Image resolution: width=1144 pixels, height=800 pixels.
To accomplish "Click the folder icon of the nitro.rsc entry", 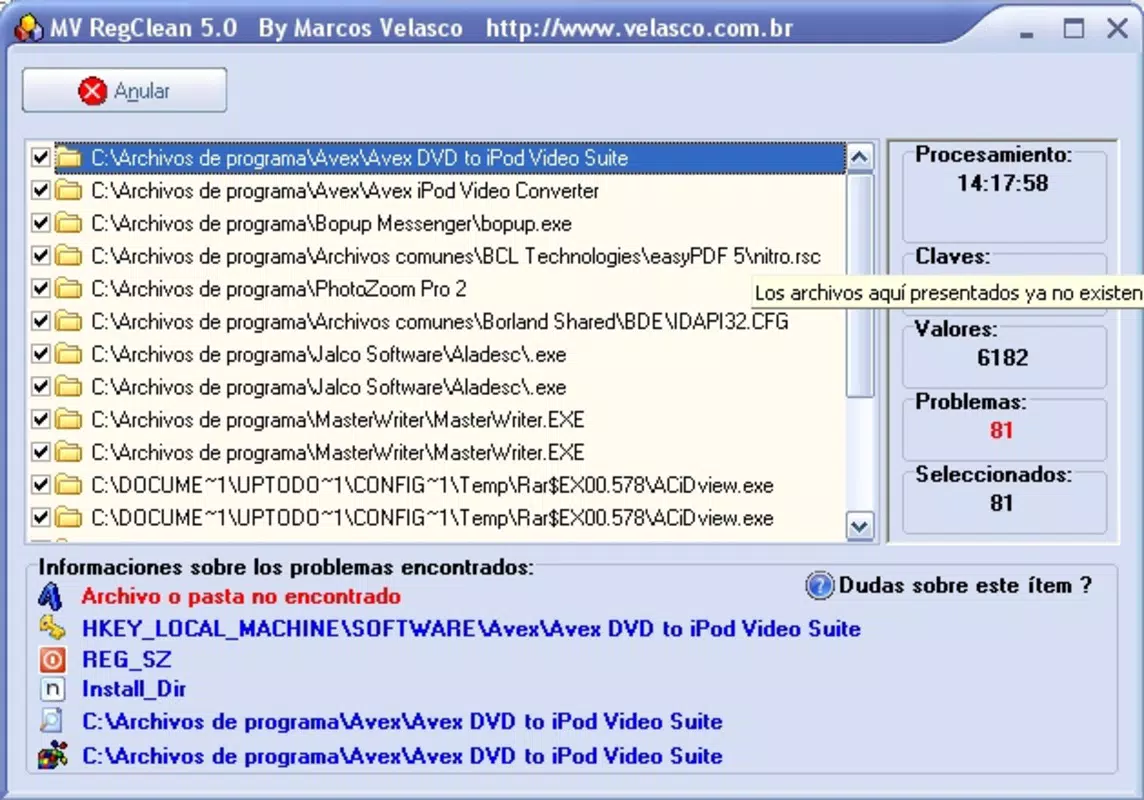I will click(69, 256).
